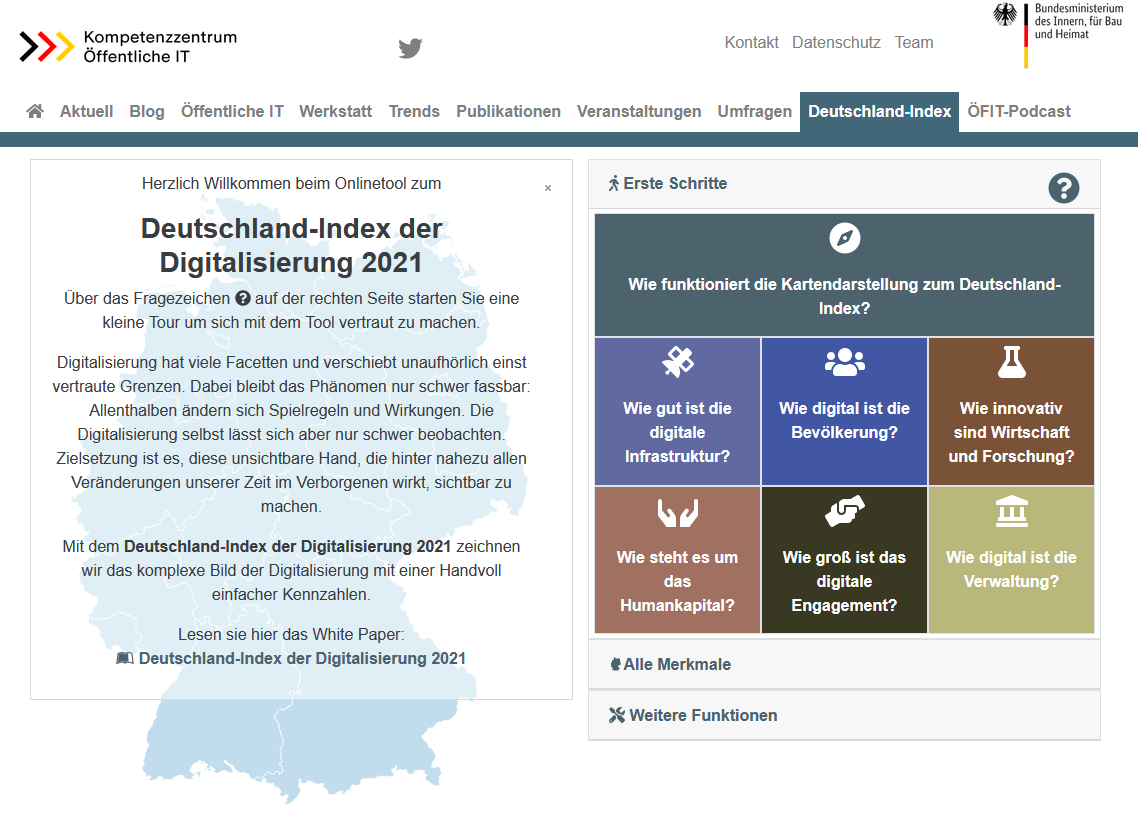Screen dimensions: 1138x820
Task: Open the Twitter bird icon link
Action: click(x=410, y=48)
